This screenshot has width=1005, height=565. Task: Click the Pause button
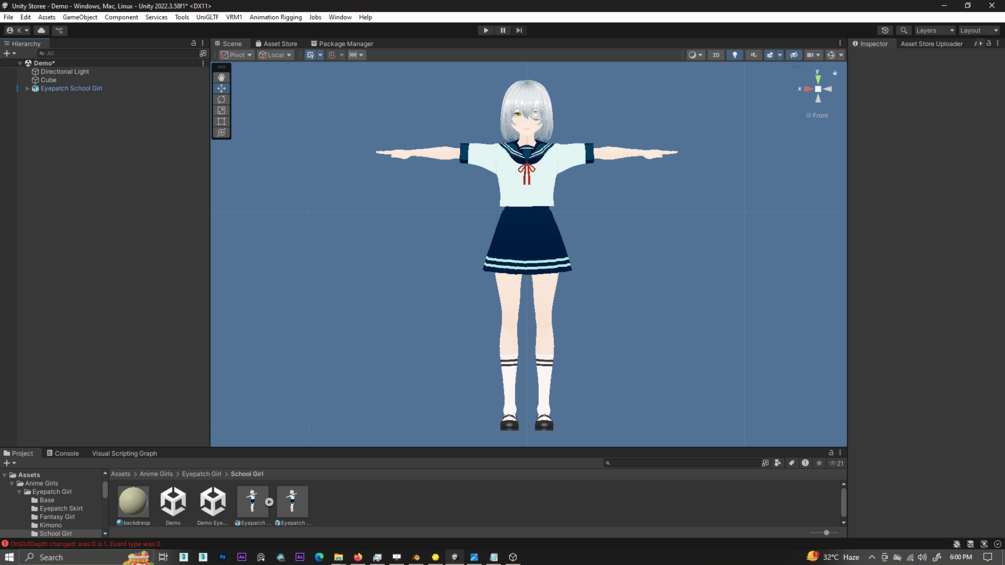pos(502,30)
